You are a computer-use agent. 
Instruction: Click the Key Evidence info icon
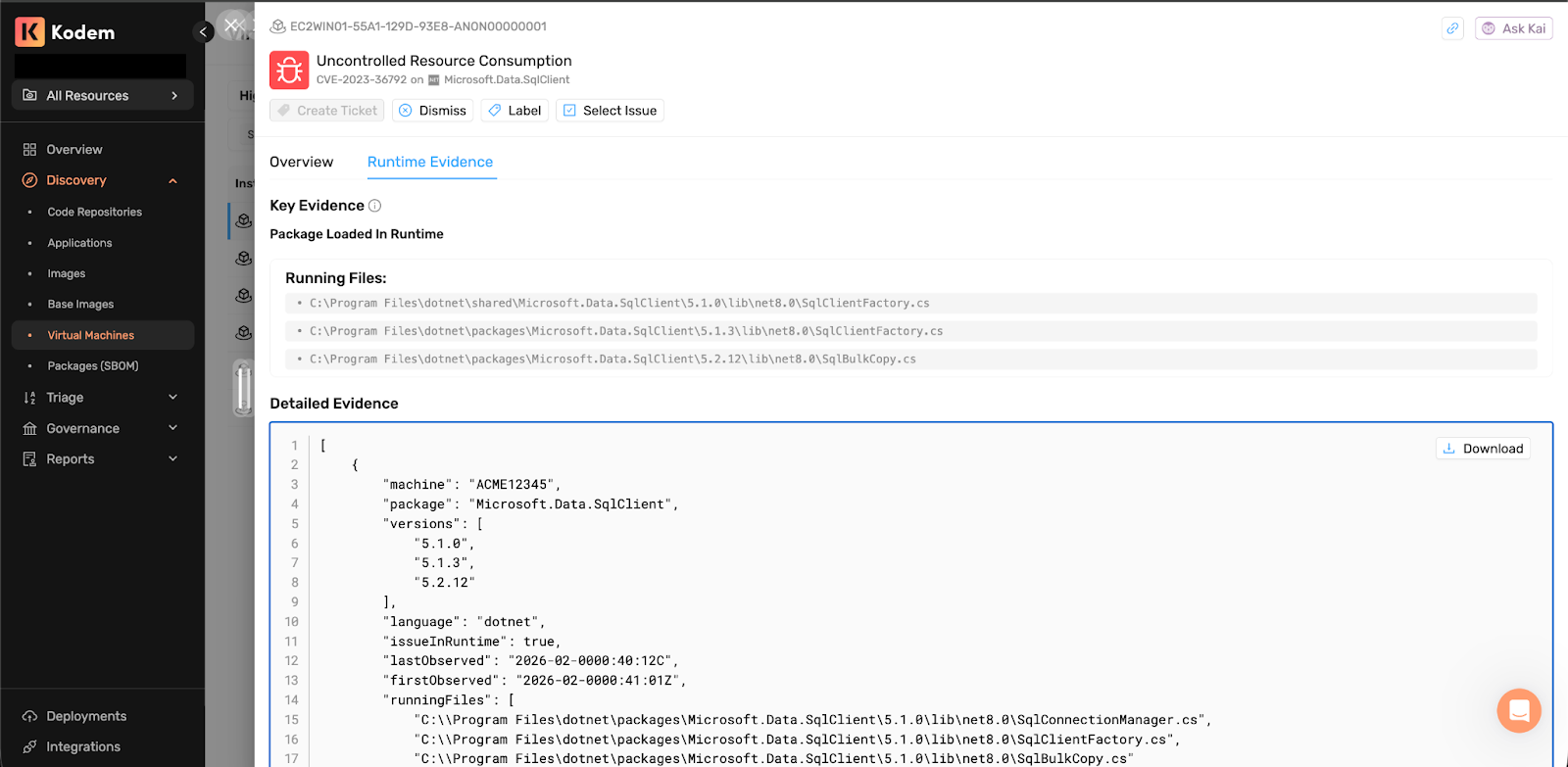point(374,206)
